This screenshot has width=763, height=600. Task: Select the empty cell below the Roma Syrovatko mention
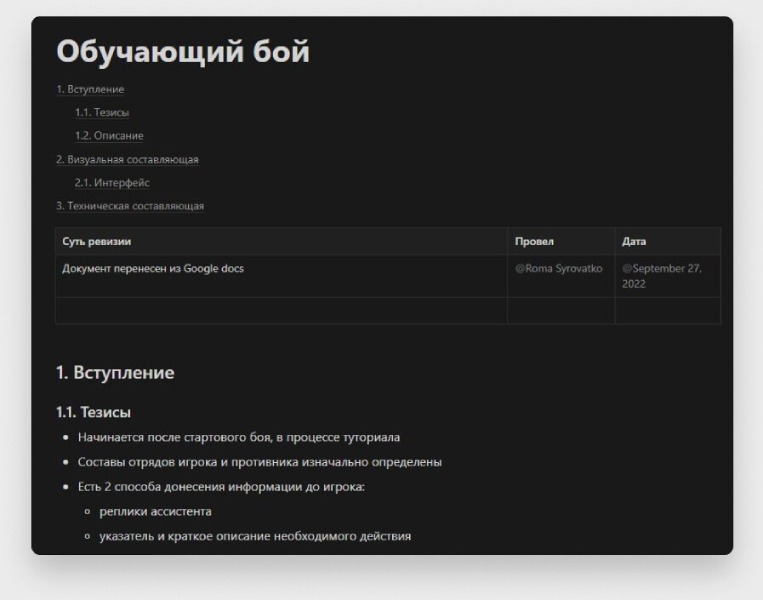click(560, 311)
